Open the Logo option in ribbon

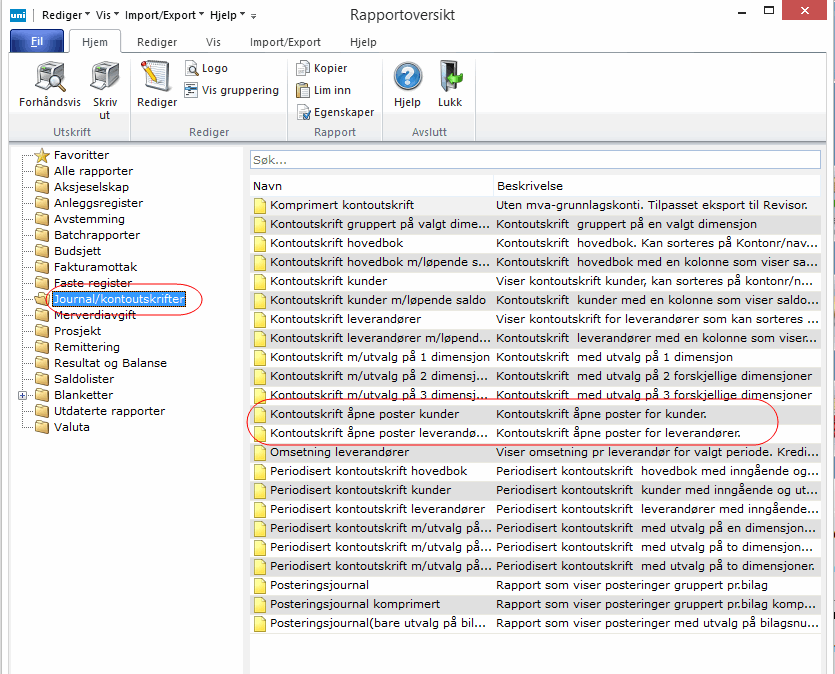(206, 68)
